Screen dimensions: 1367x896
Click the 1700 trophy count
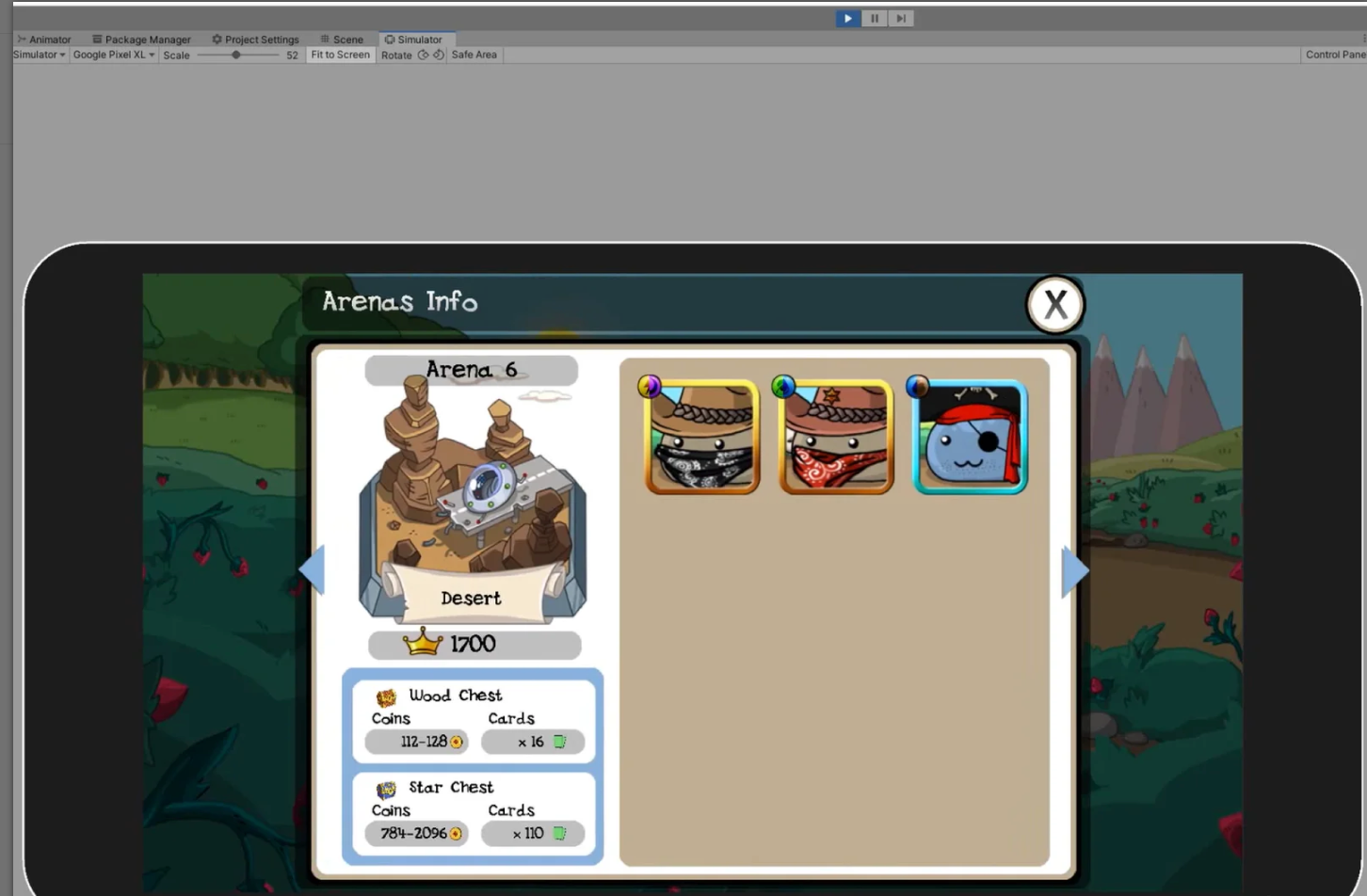(473, 644)
